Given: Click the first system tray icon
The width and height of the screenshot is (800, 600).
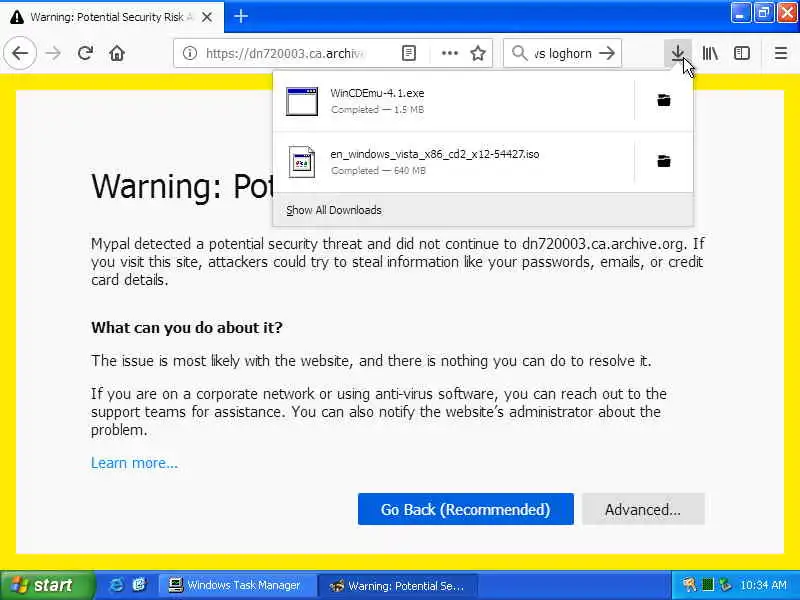Looking at the screenshot, I should [689, 585].
